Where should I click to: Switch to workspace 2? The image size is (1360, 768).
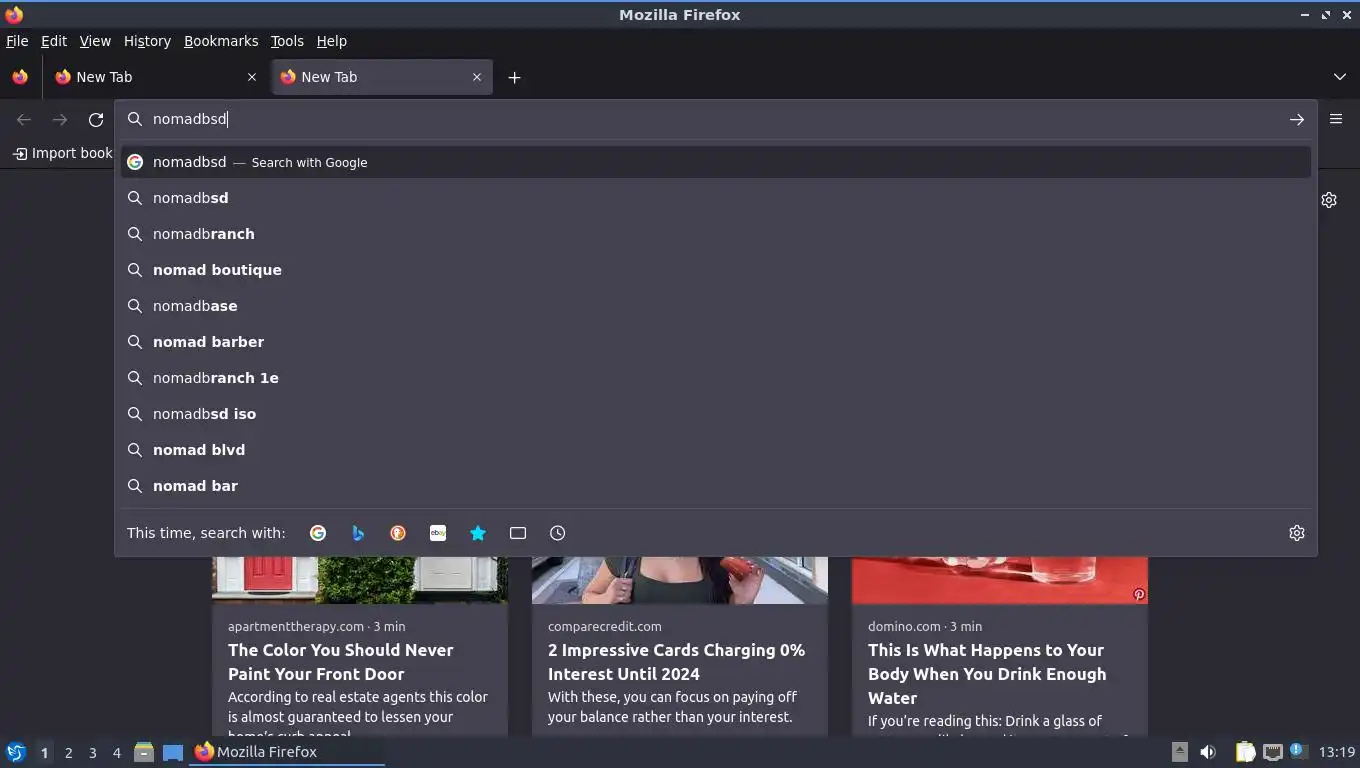click(x=68, y=753)
